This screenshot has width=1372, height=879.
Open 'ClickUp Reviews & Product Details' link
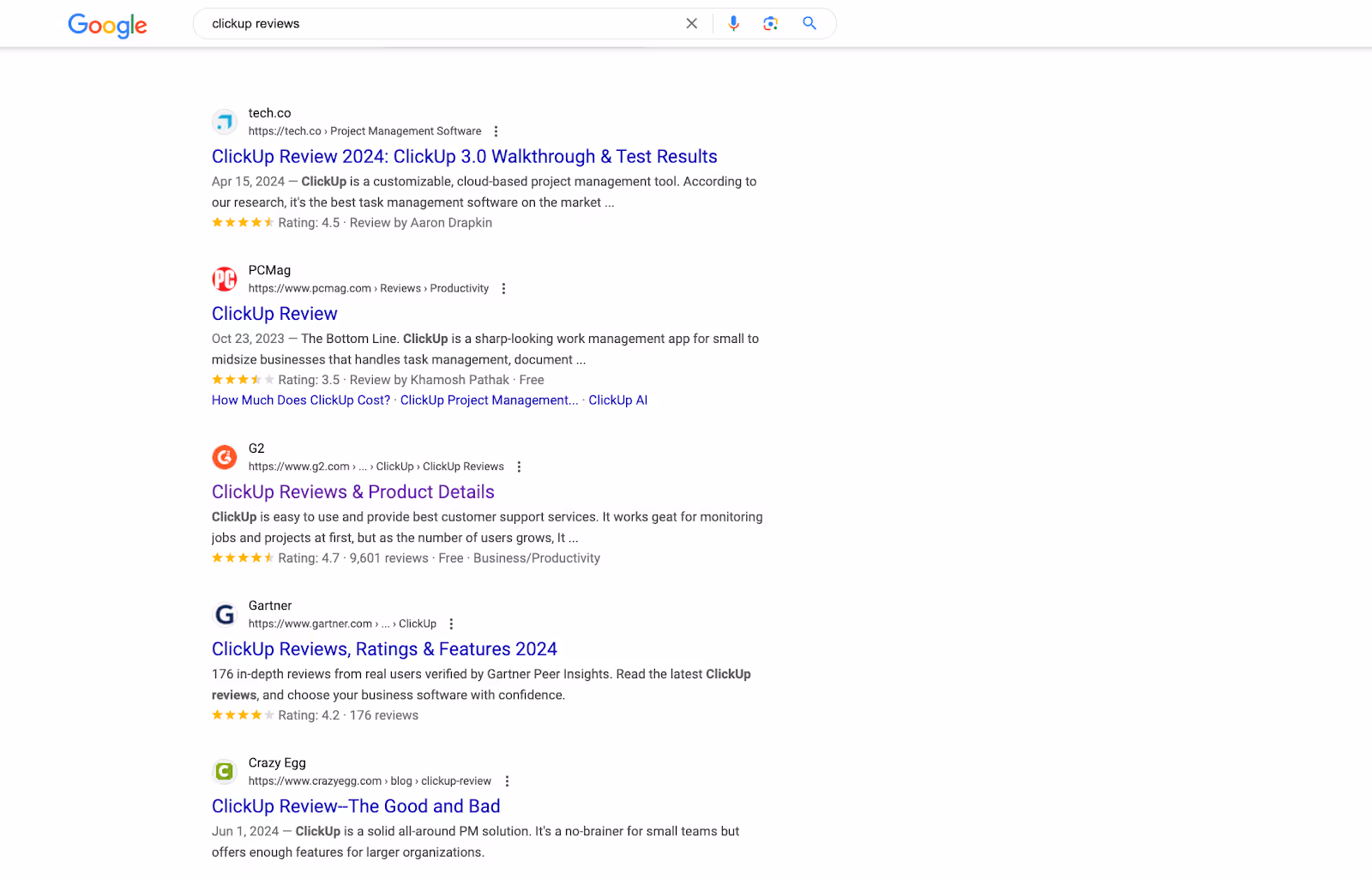(x=353, y=492)
